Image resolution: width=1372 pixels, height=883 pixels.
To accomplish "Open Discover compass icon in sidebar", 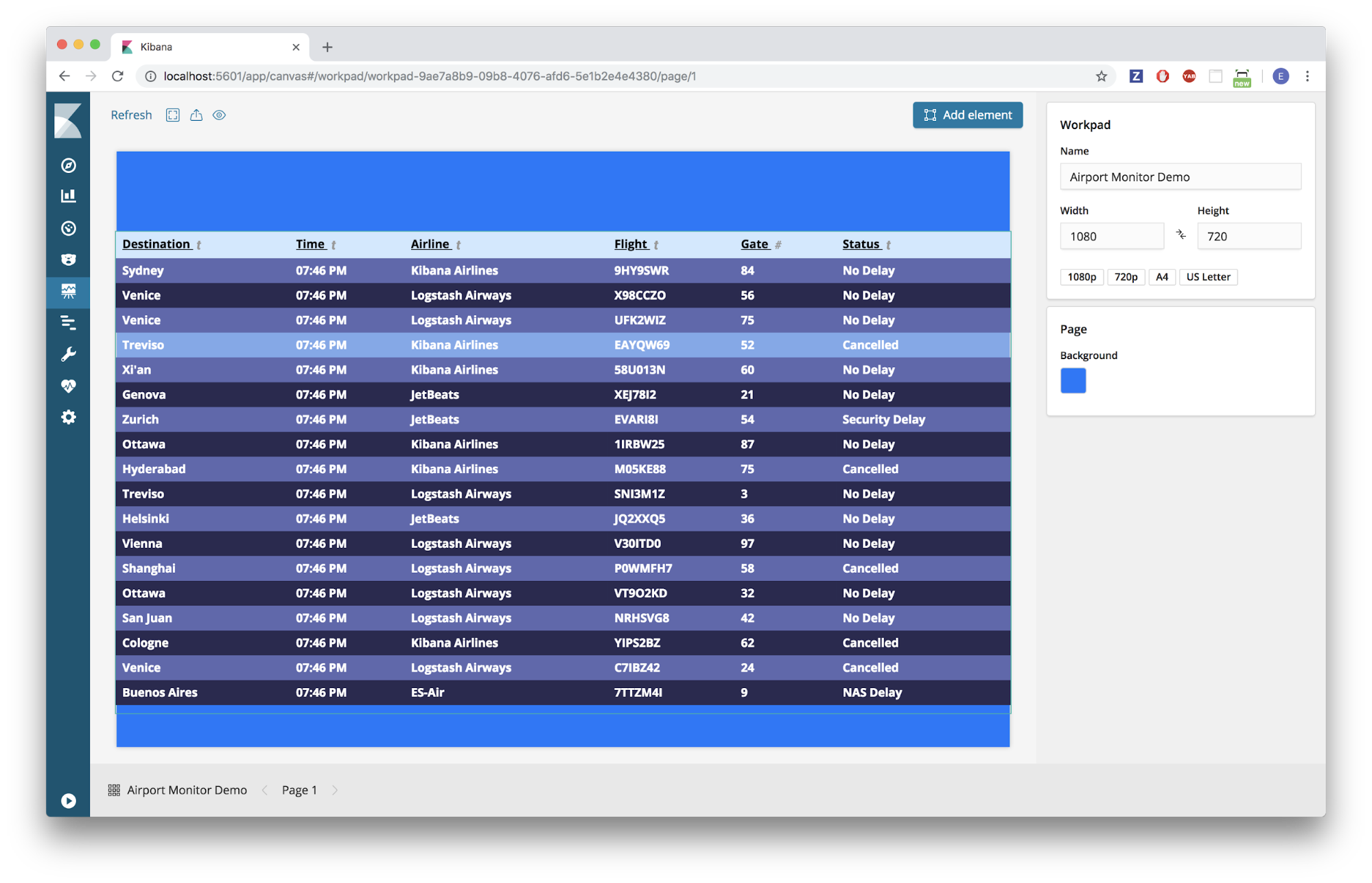I will (68, 165).
